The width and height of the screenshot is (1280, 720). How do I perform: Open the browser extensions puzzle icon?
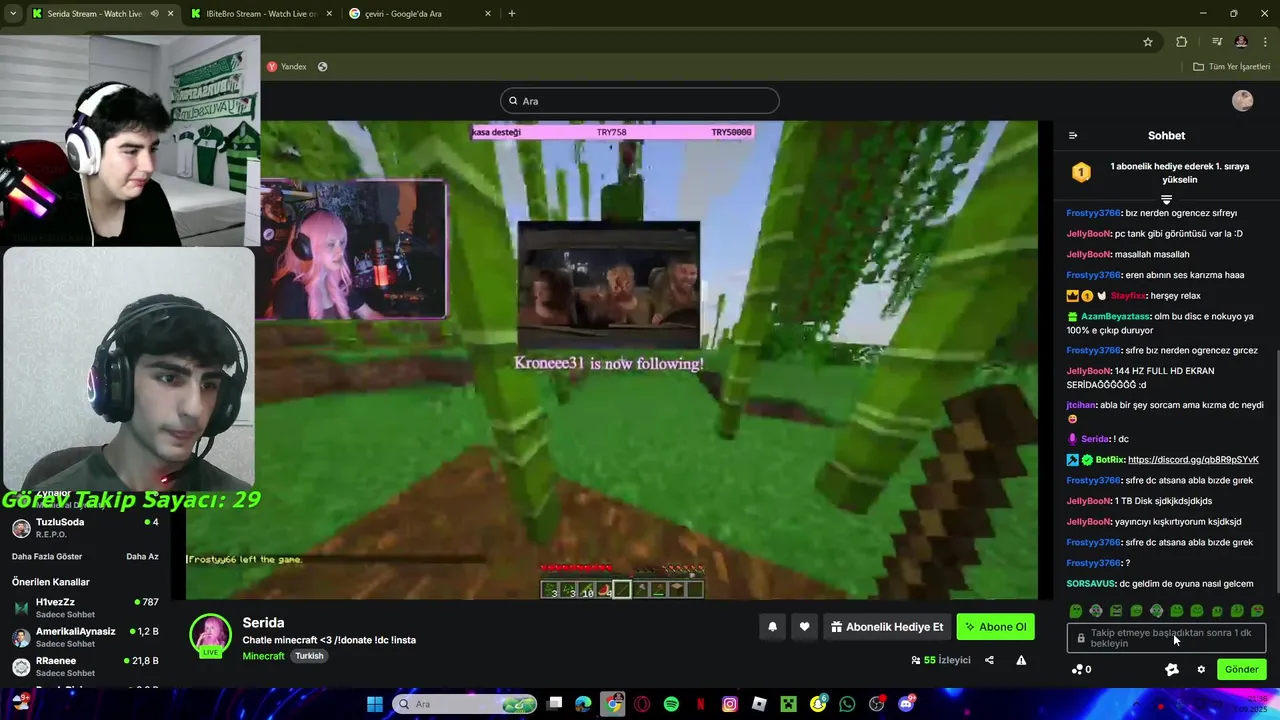click(1182, 41)
